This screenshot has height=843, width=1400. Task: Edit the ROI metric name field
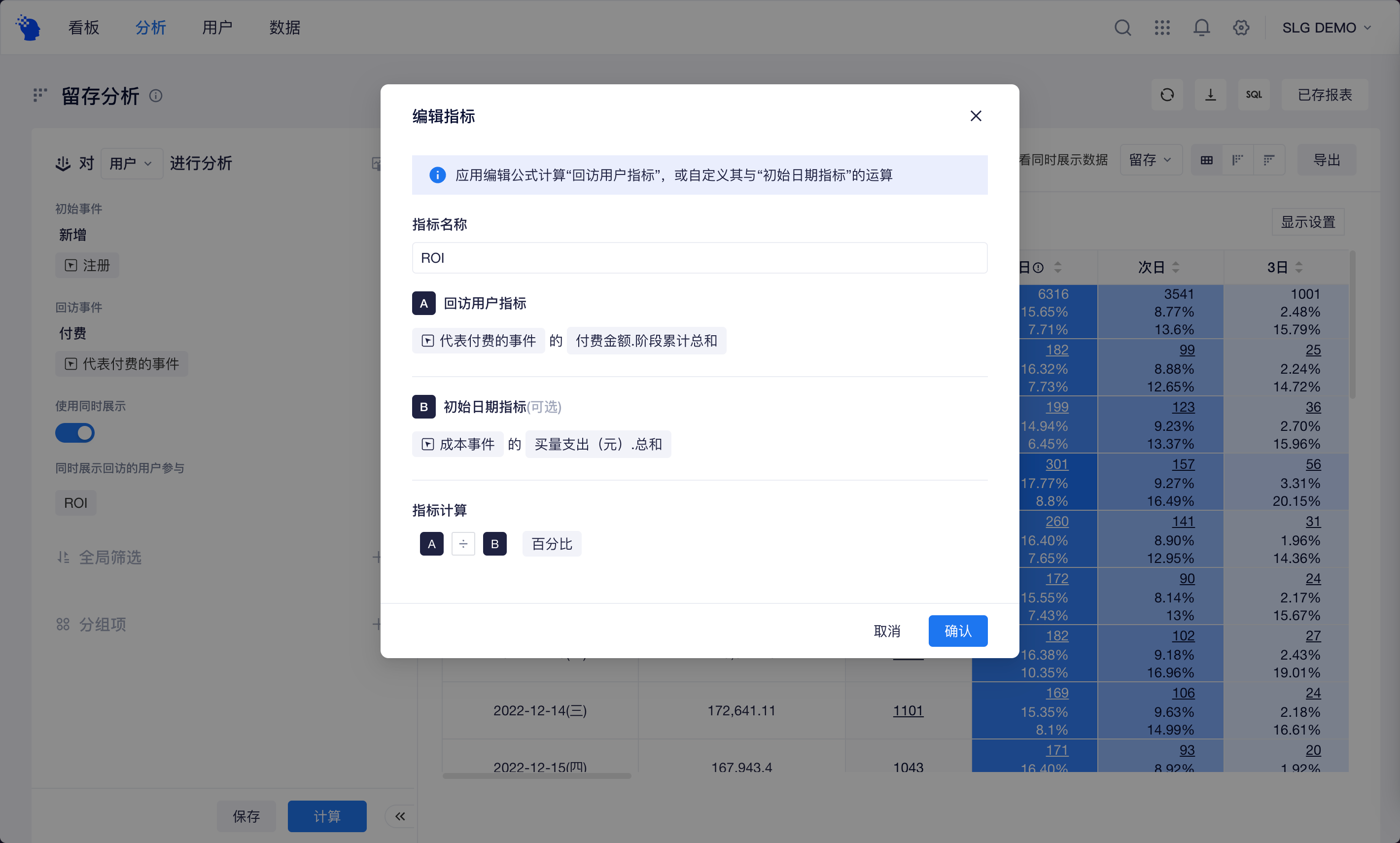coord(699,258)
